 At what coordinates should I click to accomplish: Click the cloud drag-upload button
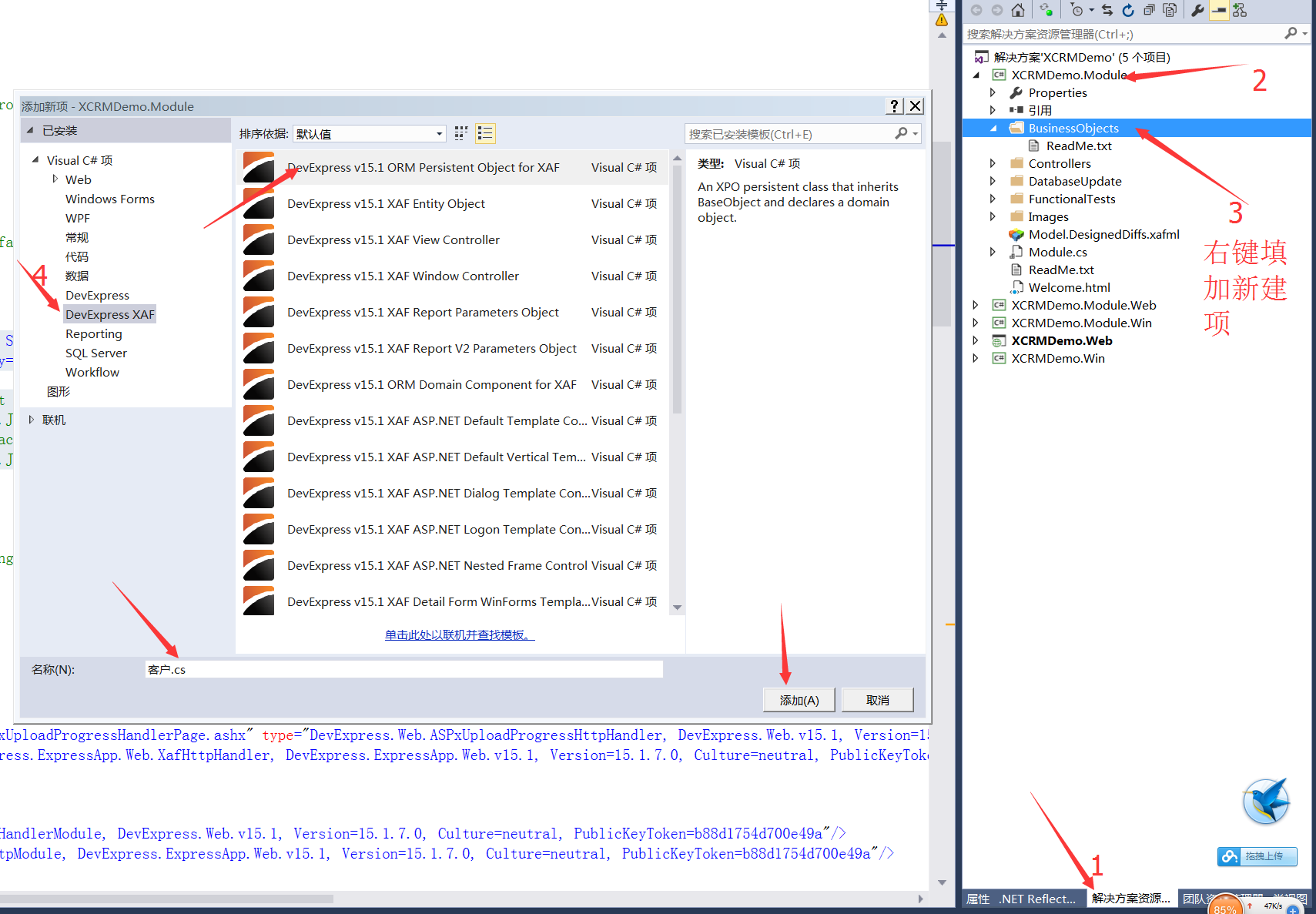pyautogui.click(x=1257, y=856)
